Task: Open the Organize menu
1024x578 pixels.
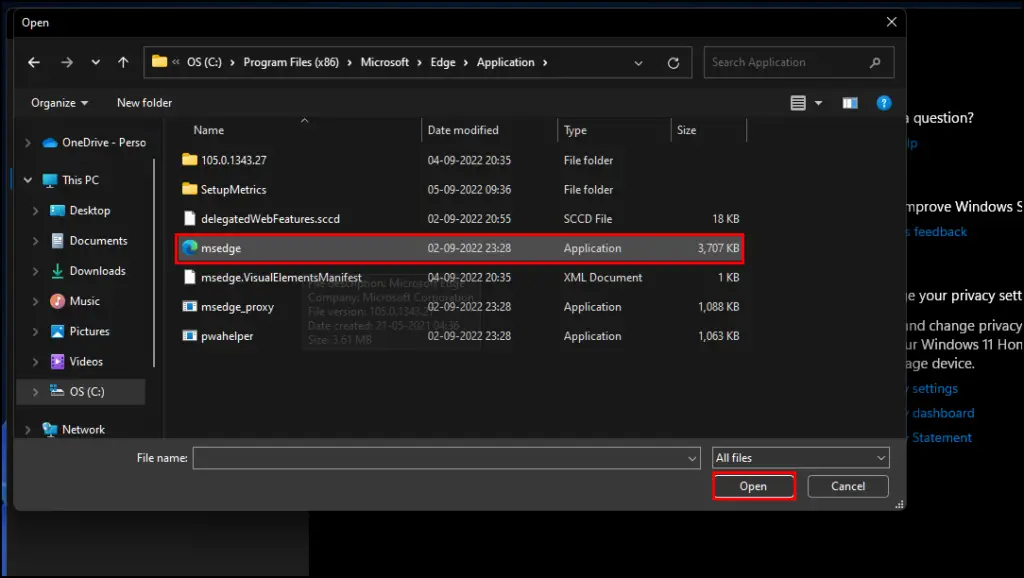Action: tap(59, 103)
